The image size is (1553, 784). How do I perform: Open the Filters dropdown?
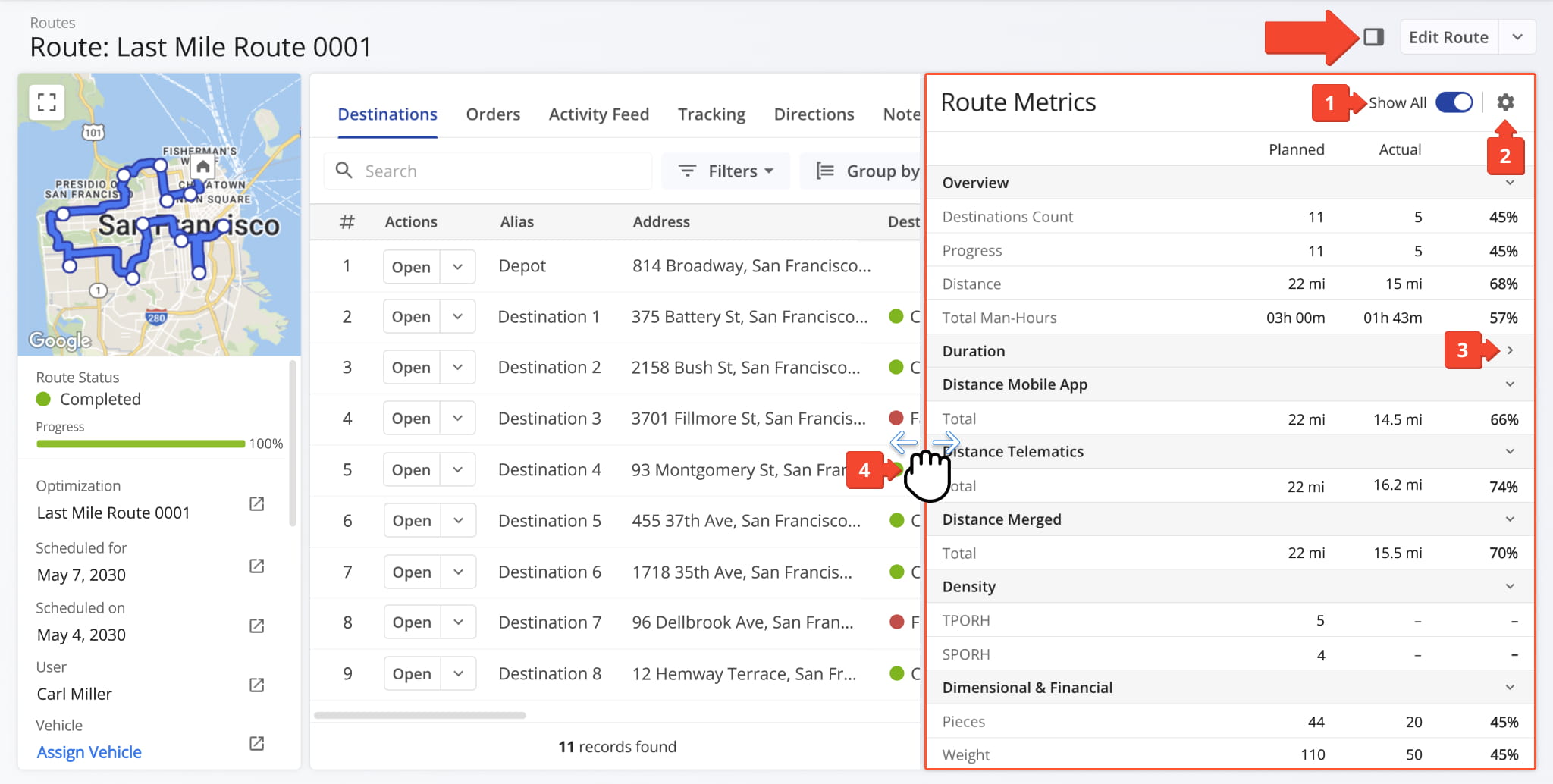[726, 171]
